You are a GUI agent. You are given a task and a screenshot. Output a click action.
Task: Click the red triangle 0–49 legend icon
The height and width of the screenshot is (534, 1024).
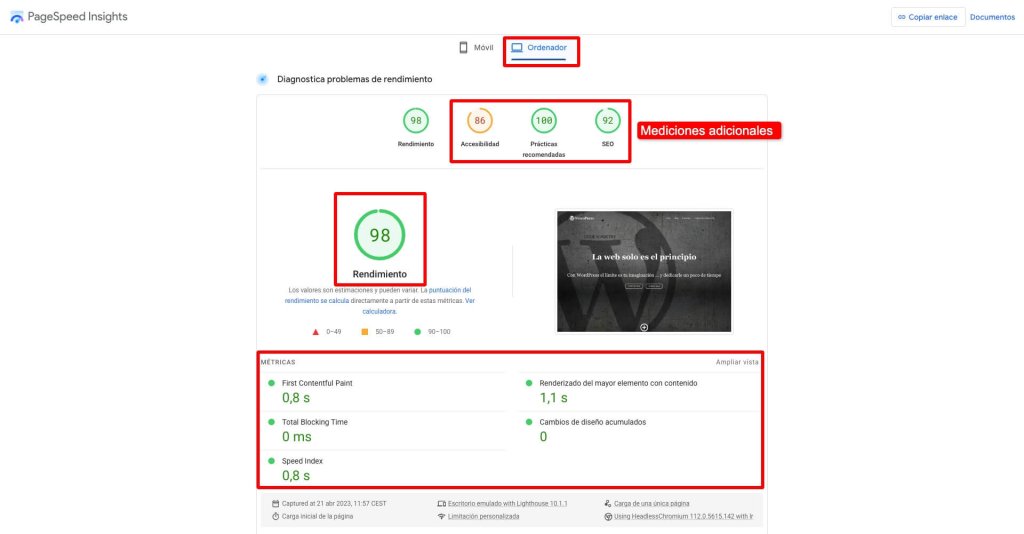[315, 332]
